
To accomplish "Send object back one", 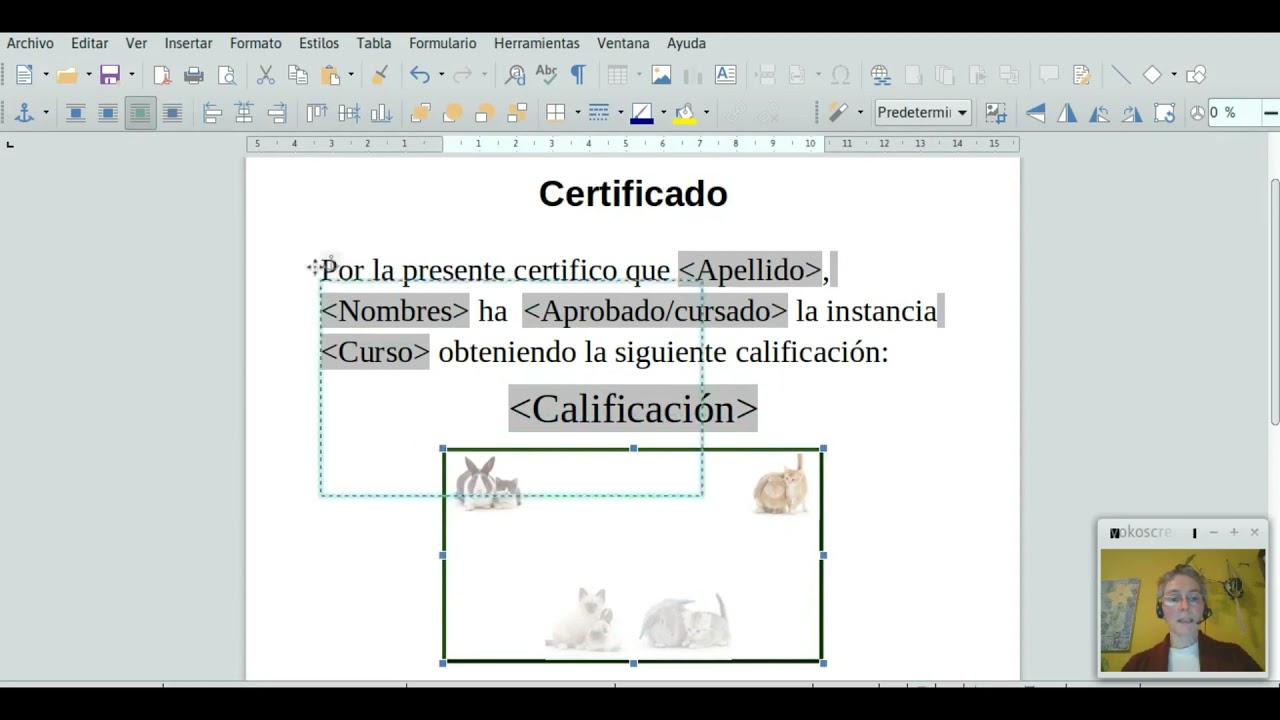I will tap(485, 113).
